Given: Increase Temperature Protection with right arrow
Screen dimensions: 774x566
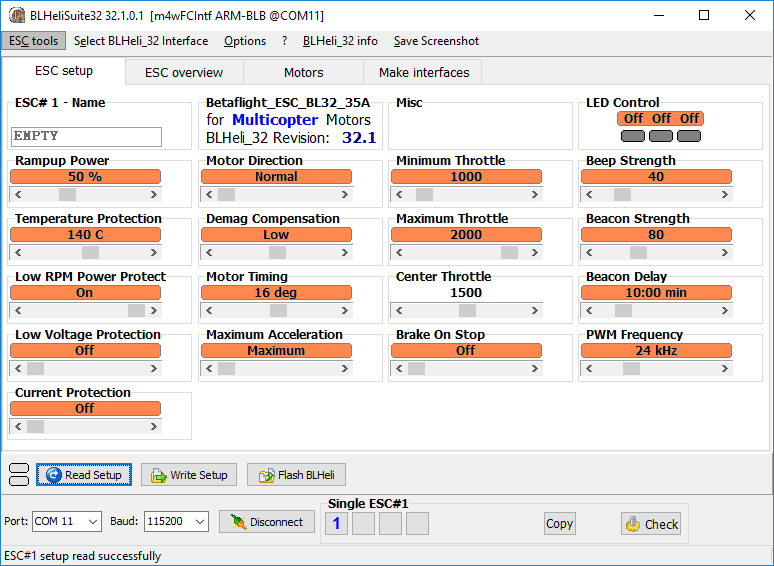Looking at the screenshot, I should coord(154,253).
